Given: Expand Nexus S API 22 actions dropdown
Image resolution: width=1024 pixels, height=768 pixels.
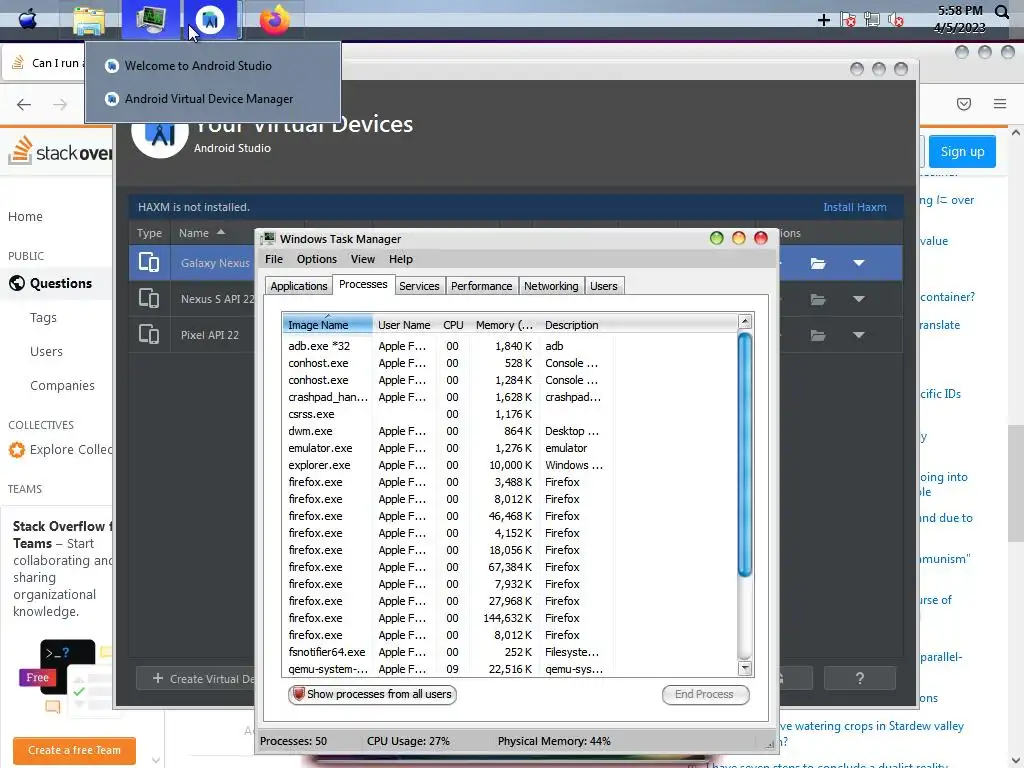Looking at the screenshot, I should 859,299.
